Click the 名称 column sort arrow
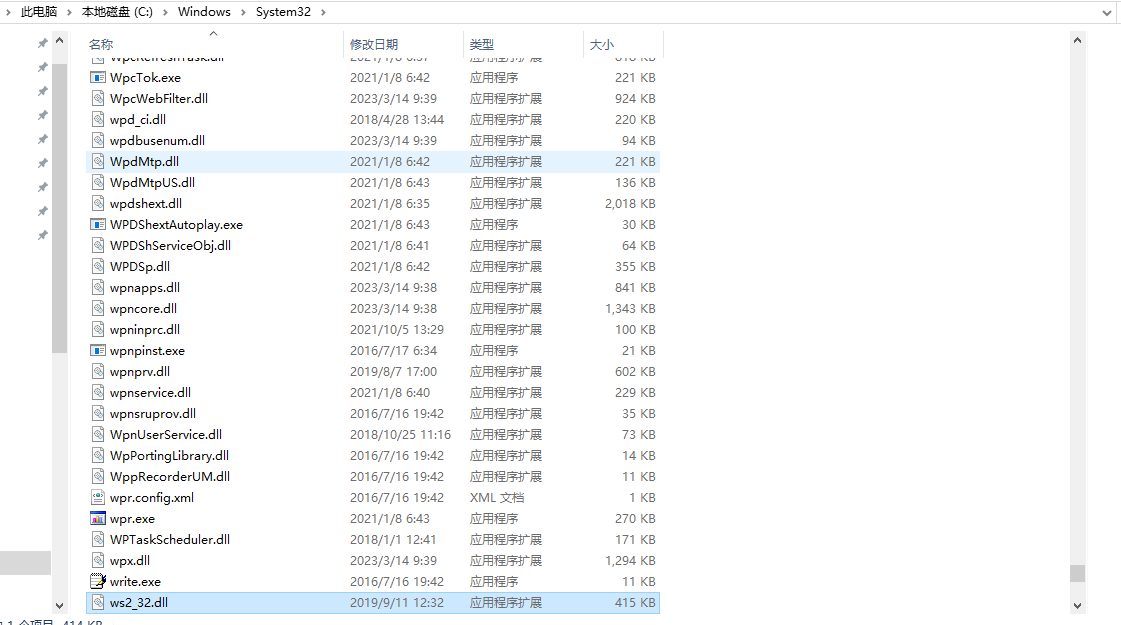Viewport: 1121px width, 625px height. coord(213,34)
